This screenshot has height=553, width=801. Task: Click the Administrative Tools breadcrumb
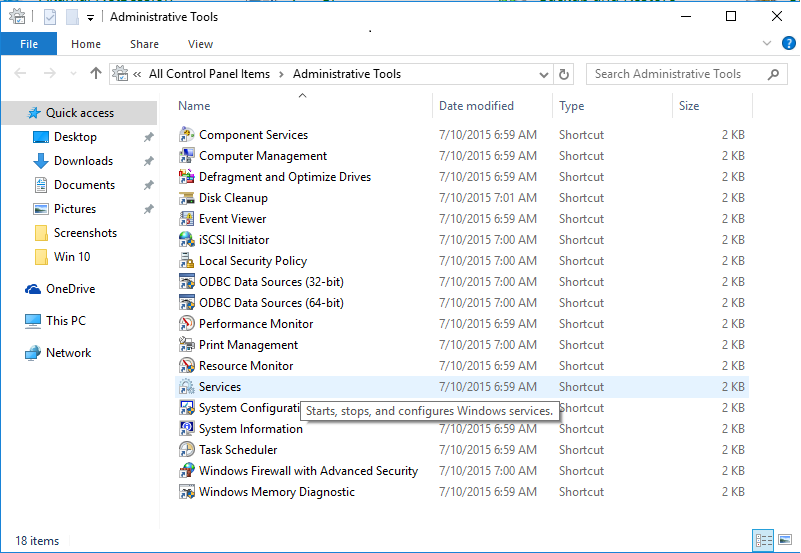click(347, 74)
